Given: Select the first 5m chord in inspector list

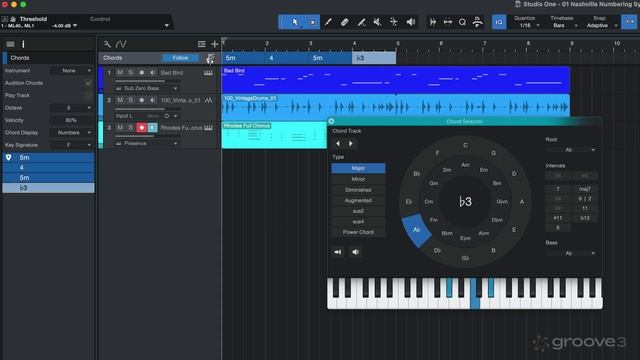Looking at the screenshot, I should pos(49,158).
